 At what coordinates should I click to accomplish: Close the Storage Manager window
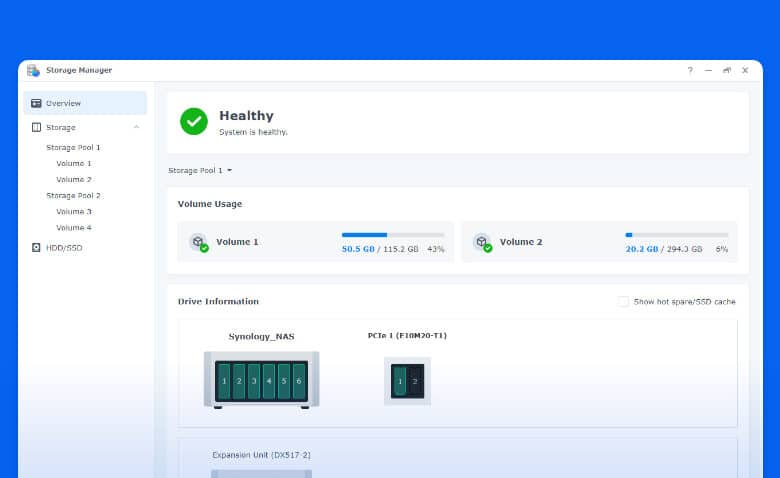(x=745, y=70)
